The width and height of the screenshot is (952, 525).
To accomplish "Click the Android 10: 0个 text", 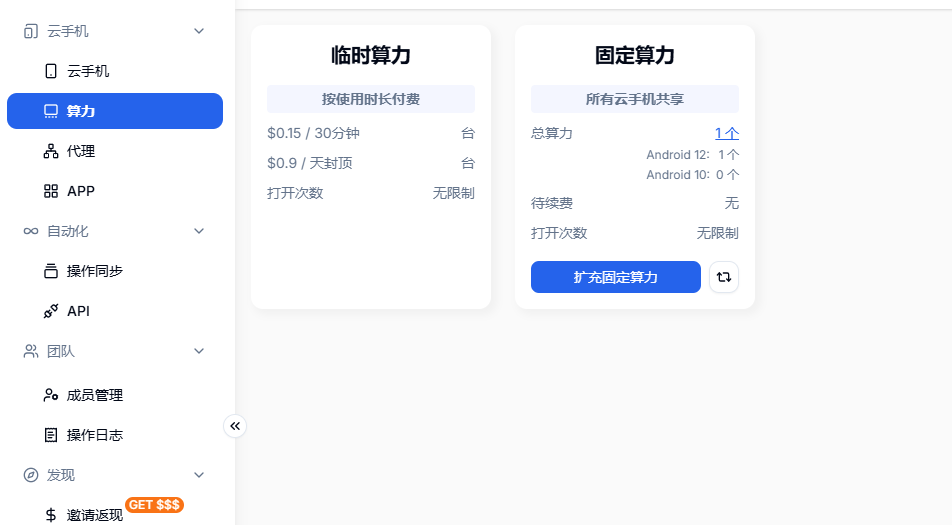I will [x=693, y=175].
